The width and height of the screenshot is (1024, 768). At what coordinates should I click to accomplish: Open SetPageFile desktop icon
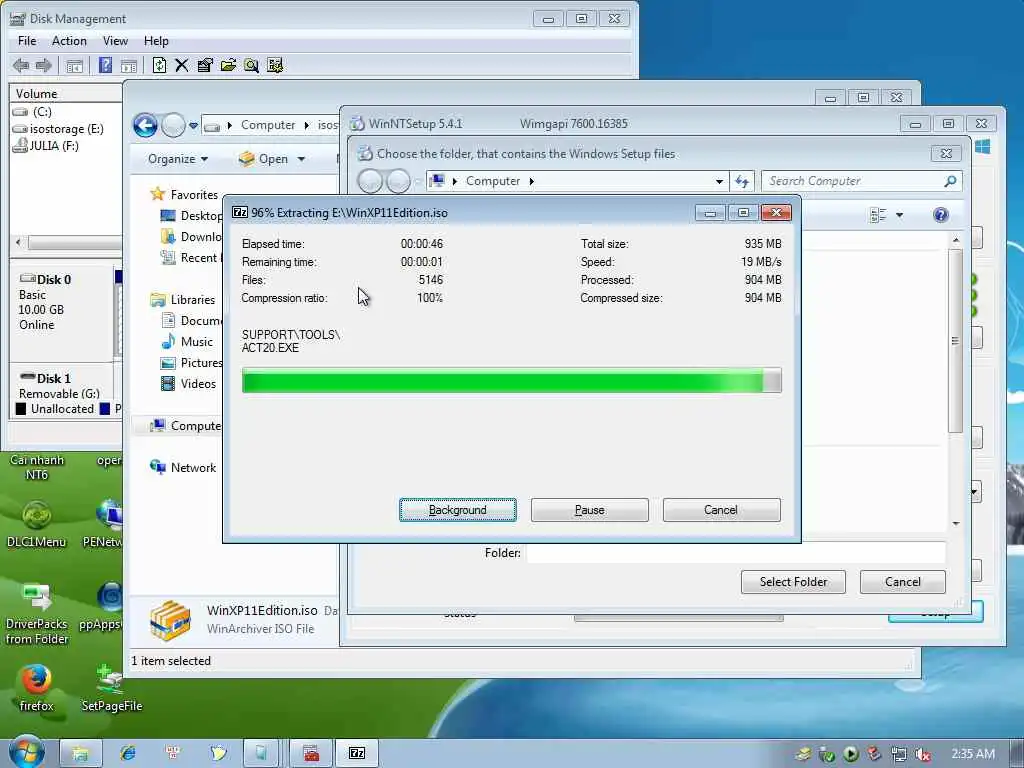pyautogui.click(x=111, y=688)
